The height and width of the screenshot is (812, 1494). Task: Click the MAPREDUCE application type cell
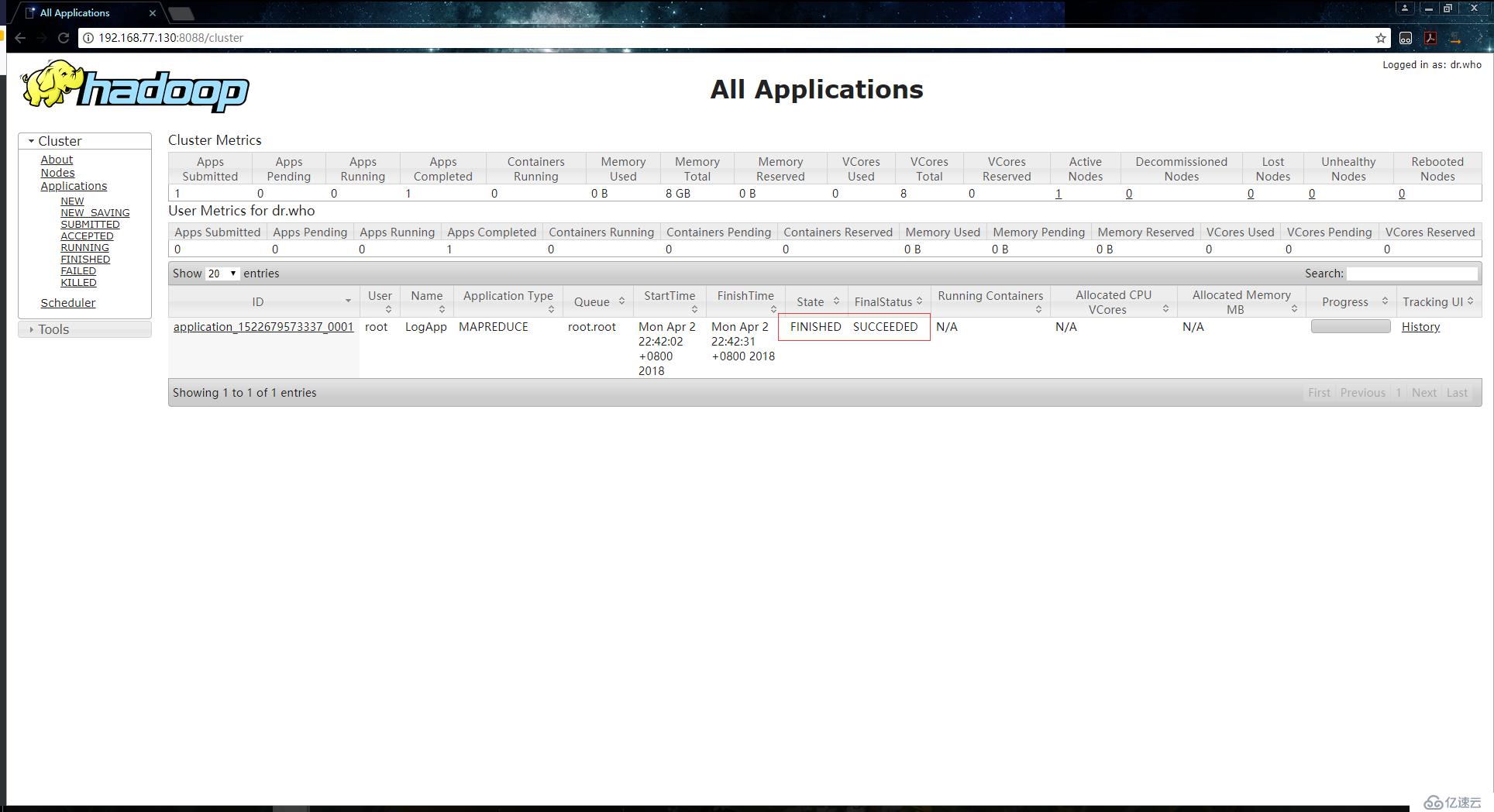pyautogui.click(x=494, y=327)
